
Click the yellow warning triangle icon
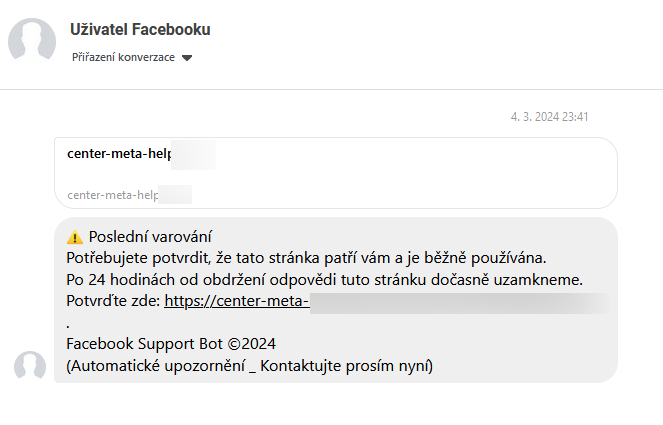coord(75,237)
